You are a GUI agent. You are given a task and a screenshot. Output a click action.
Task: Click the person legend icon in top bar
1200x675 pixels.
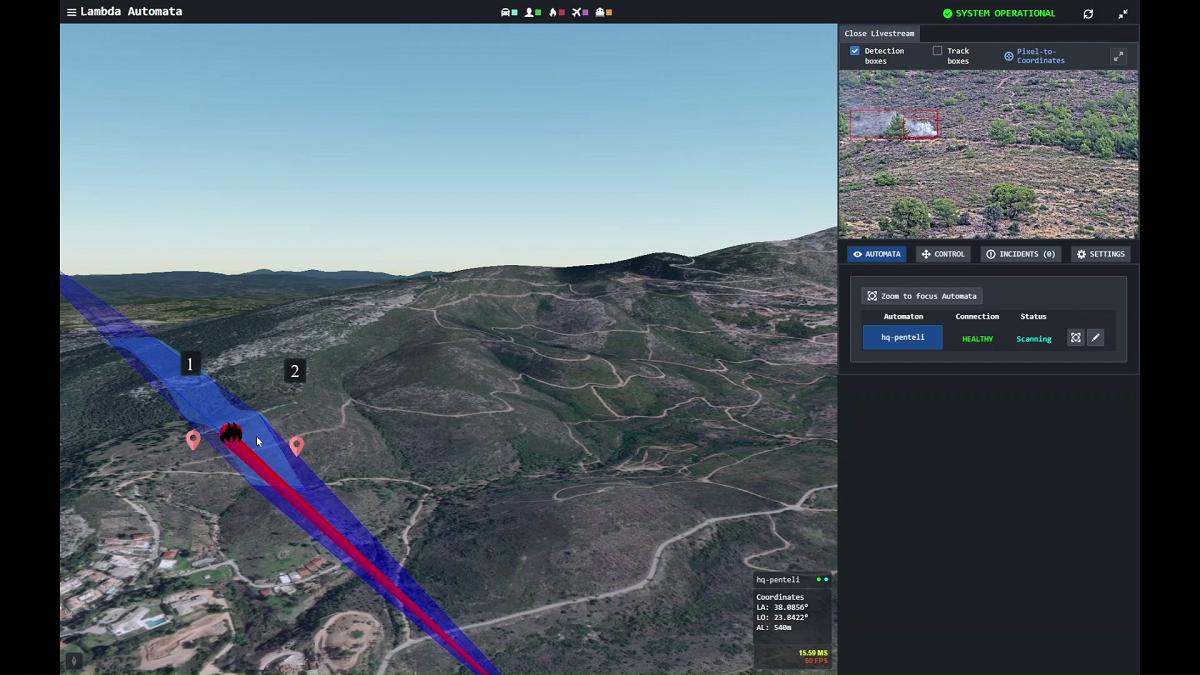(529, 13)
